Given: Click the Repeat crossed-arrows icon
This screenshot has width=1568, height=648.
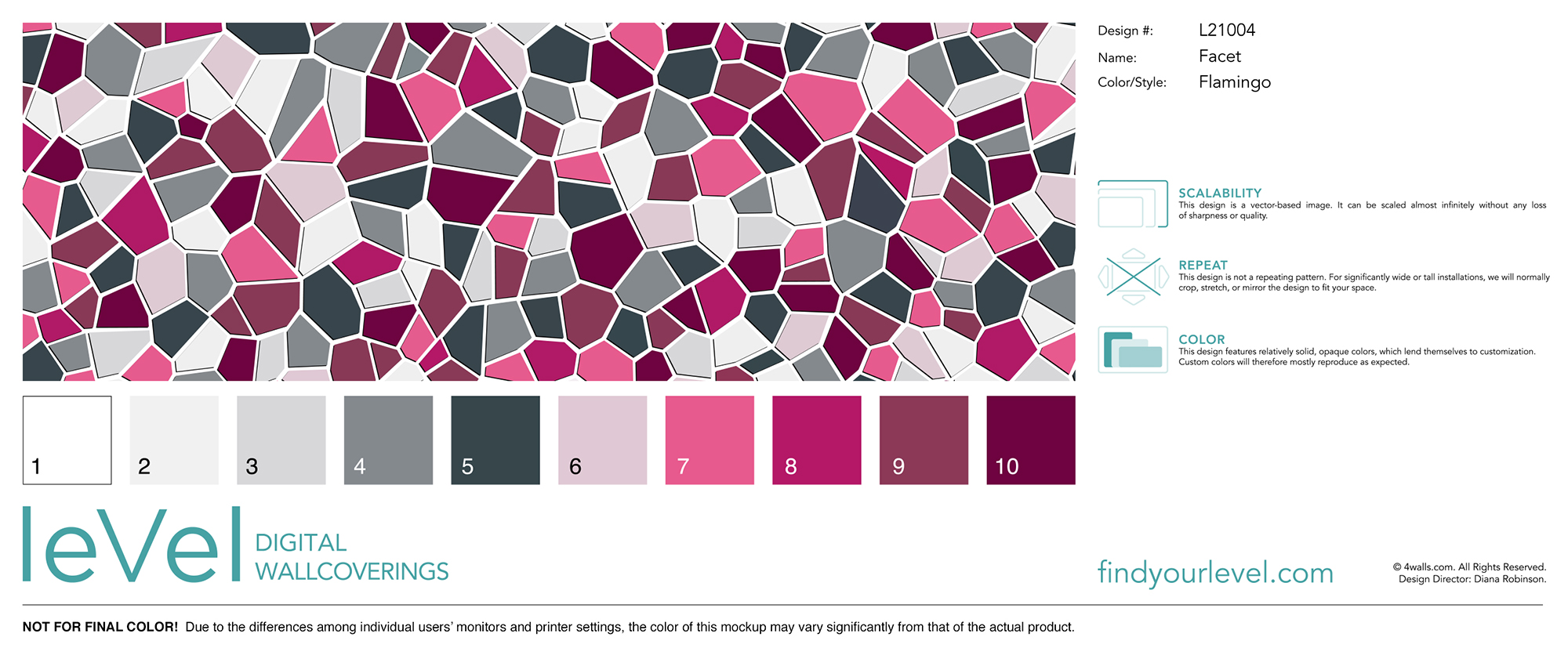Looking at the screenshot, I should coord(1133,277).
